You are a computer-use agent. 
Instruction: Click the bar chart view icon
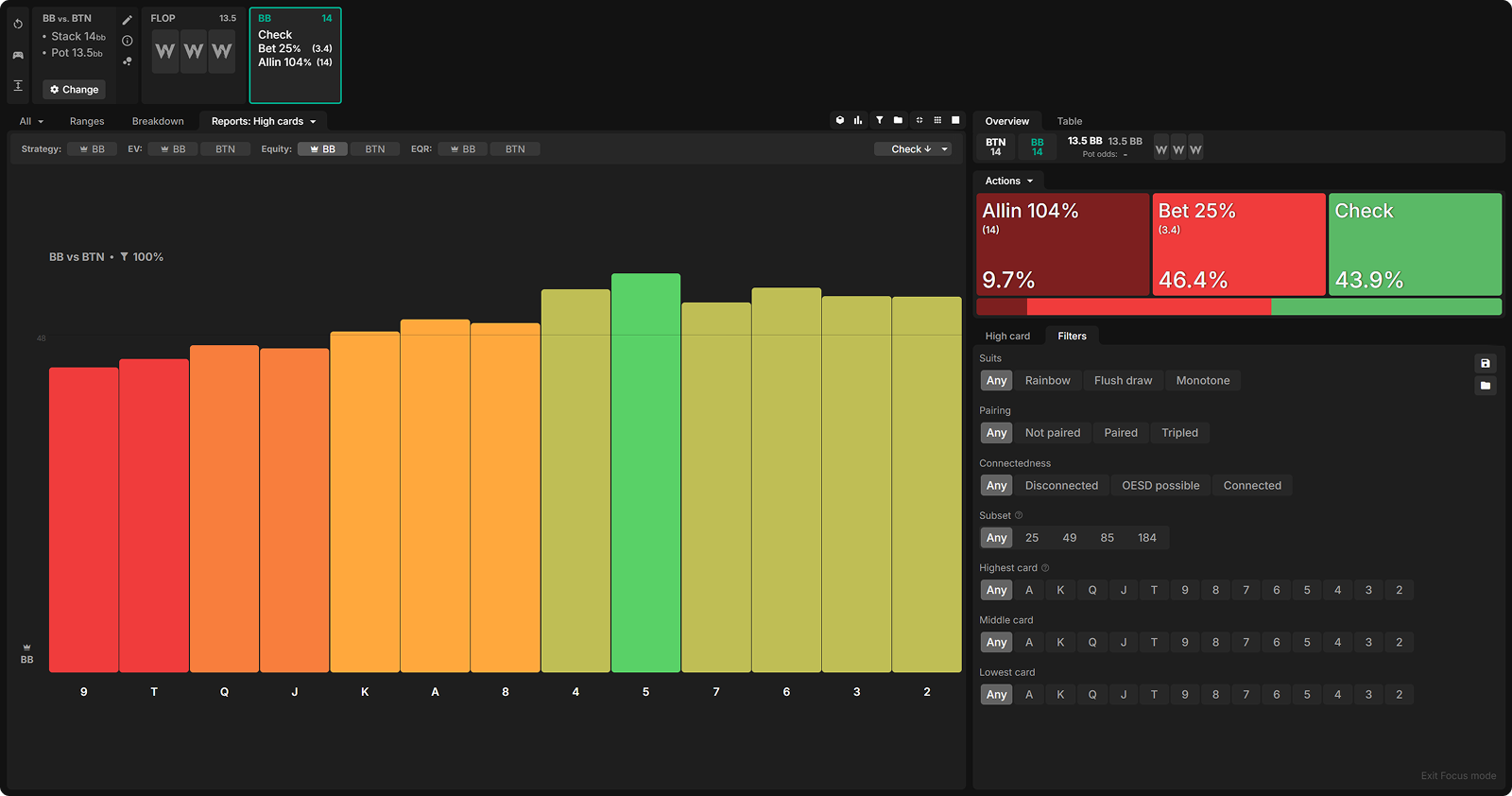point(858,120)
